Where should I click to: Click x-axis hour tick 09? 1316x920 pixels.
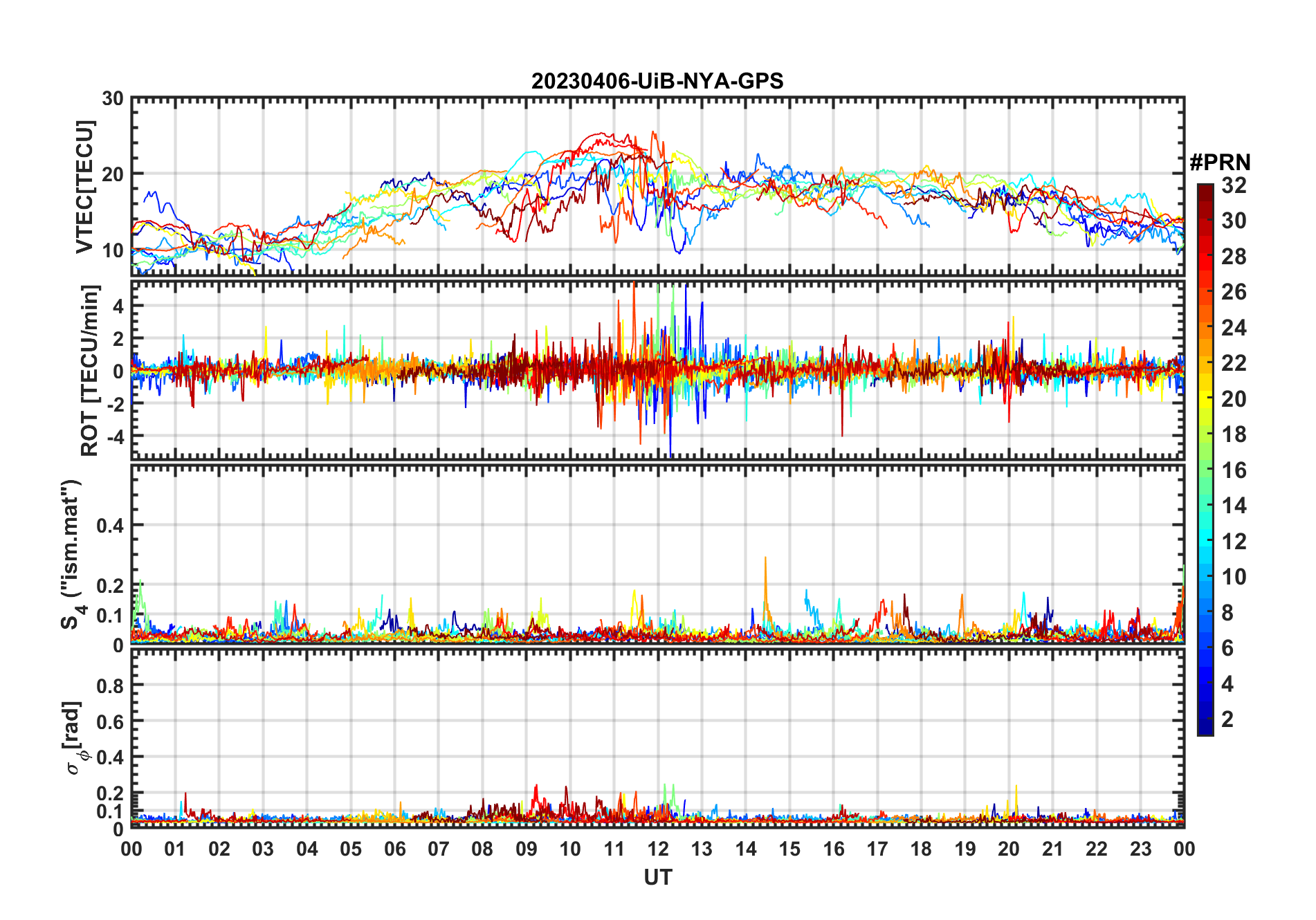pyautogui.click(x=527, y=849)
